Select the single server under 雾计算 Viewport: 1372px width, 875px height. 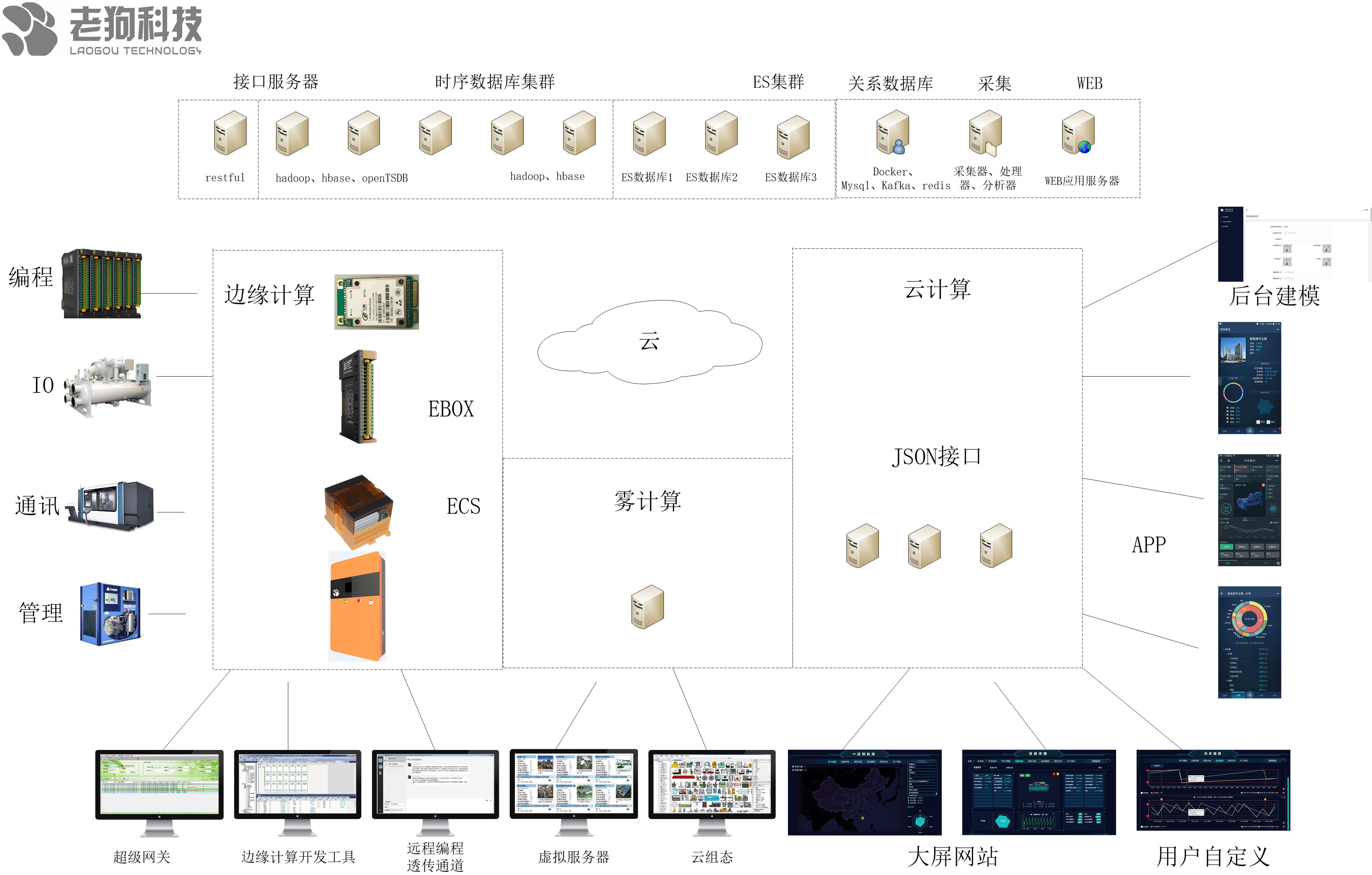(647, 607)
